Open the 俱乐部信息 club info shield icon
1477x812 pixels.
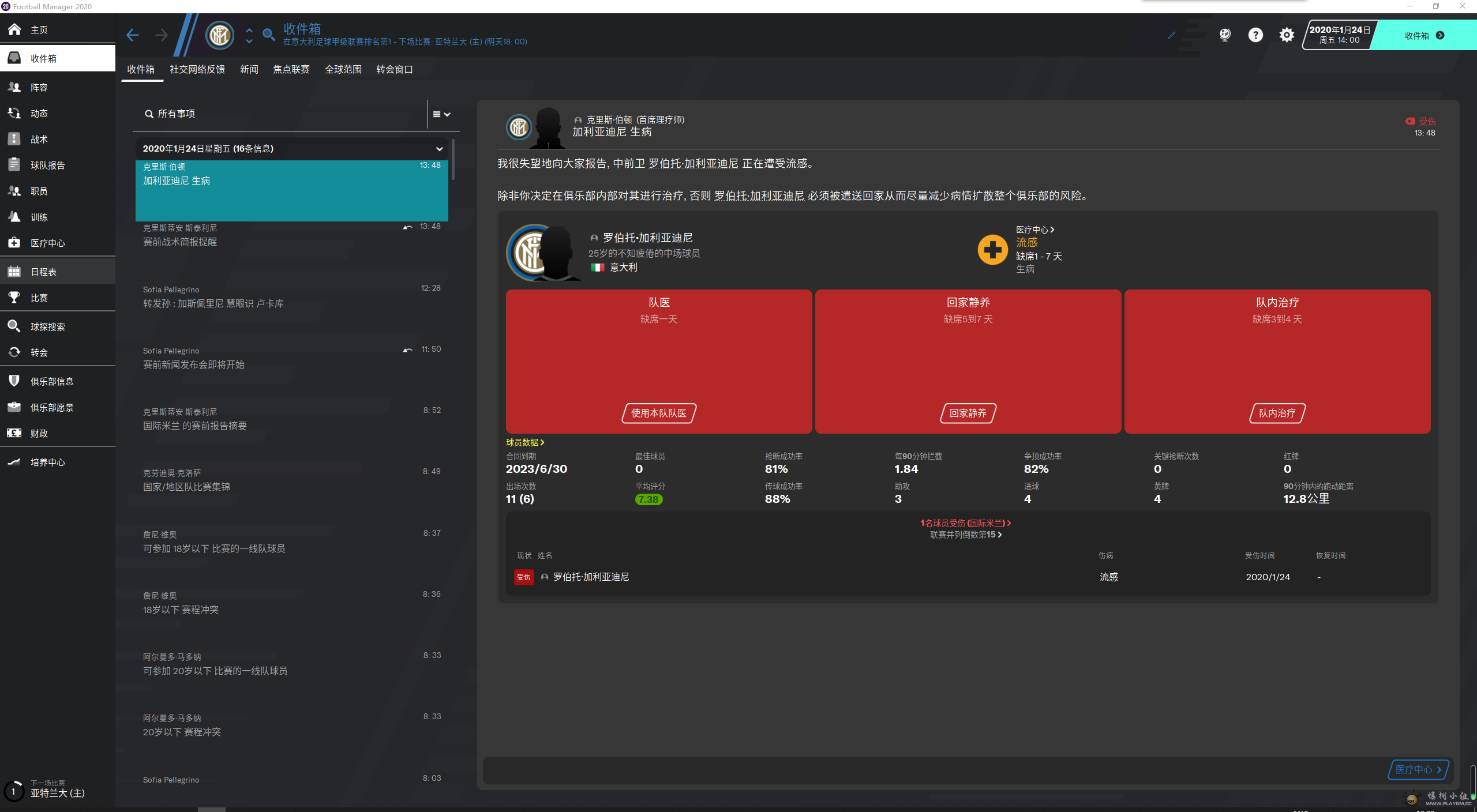coord(14,381)
